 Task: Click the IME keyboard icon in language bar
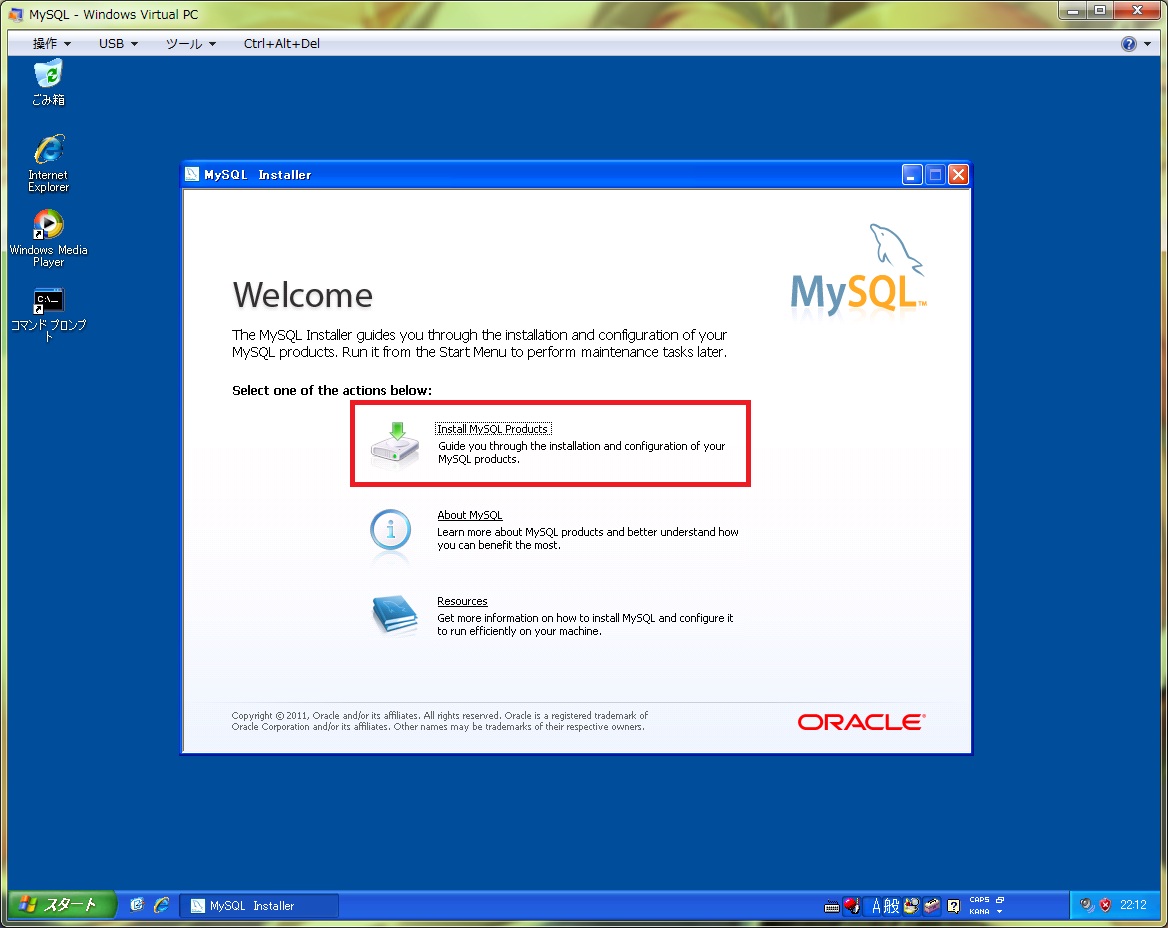click(832, 906)
